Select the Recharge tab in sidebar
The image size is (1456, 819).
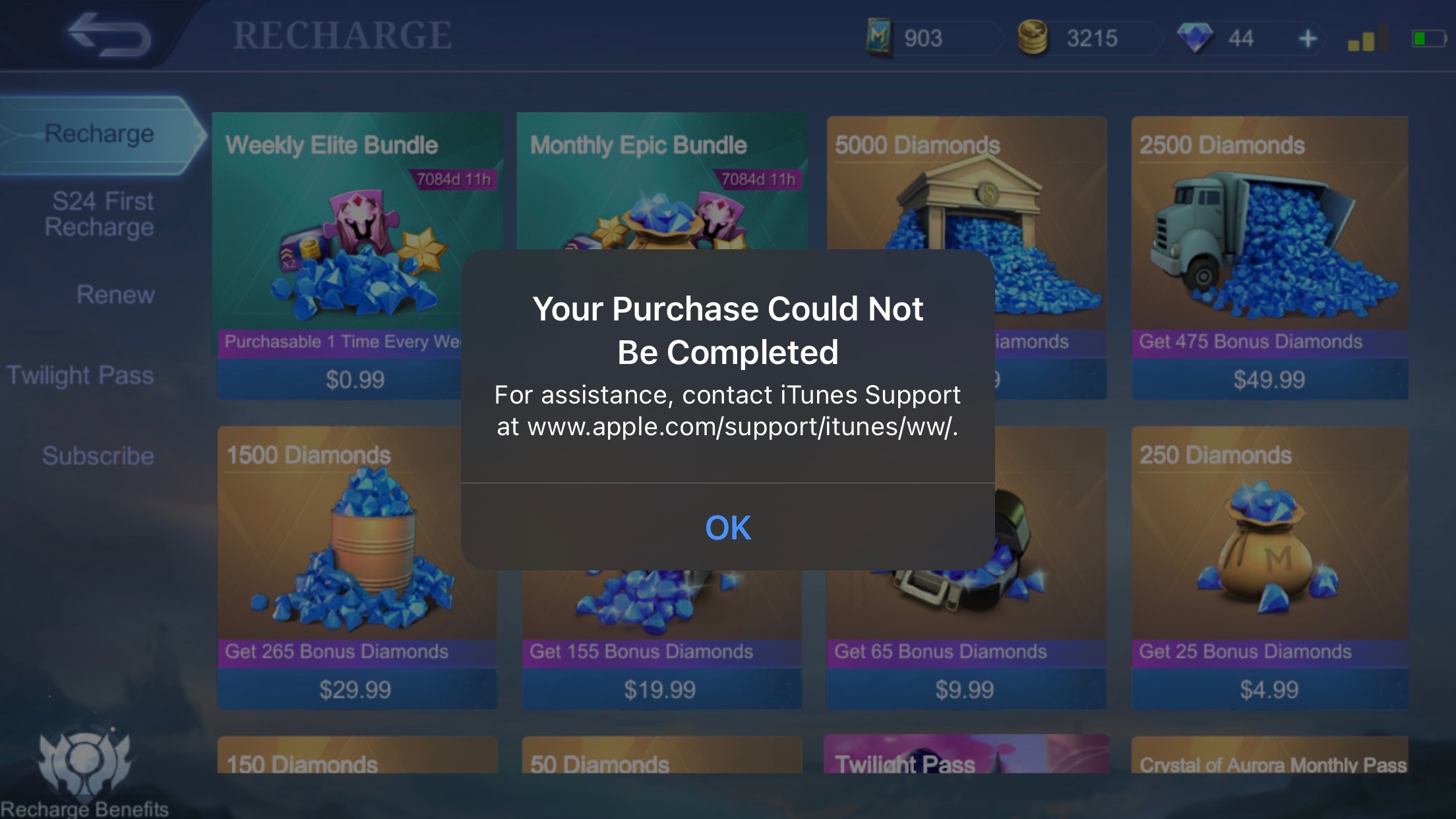coord(99,134)
